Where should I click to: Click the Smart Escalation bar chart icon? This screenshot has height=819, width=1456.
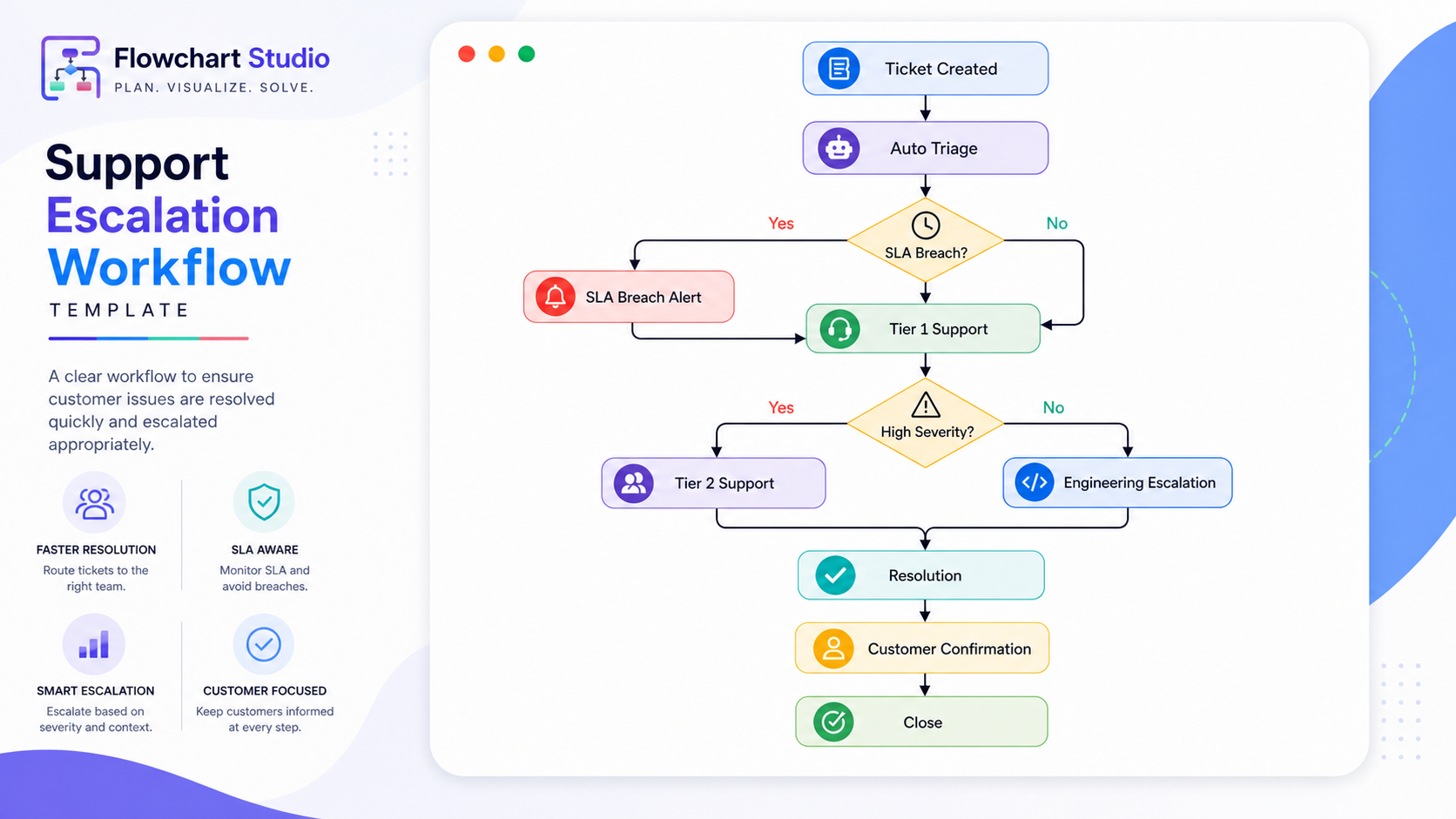pos(94,644)
